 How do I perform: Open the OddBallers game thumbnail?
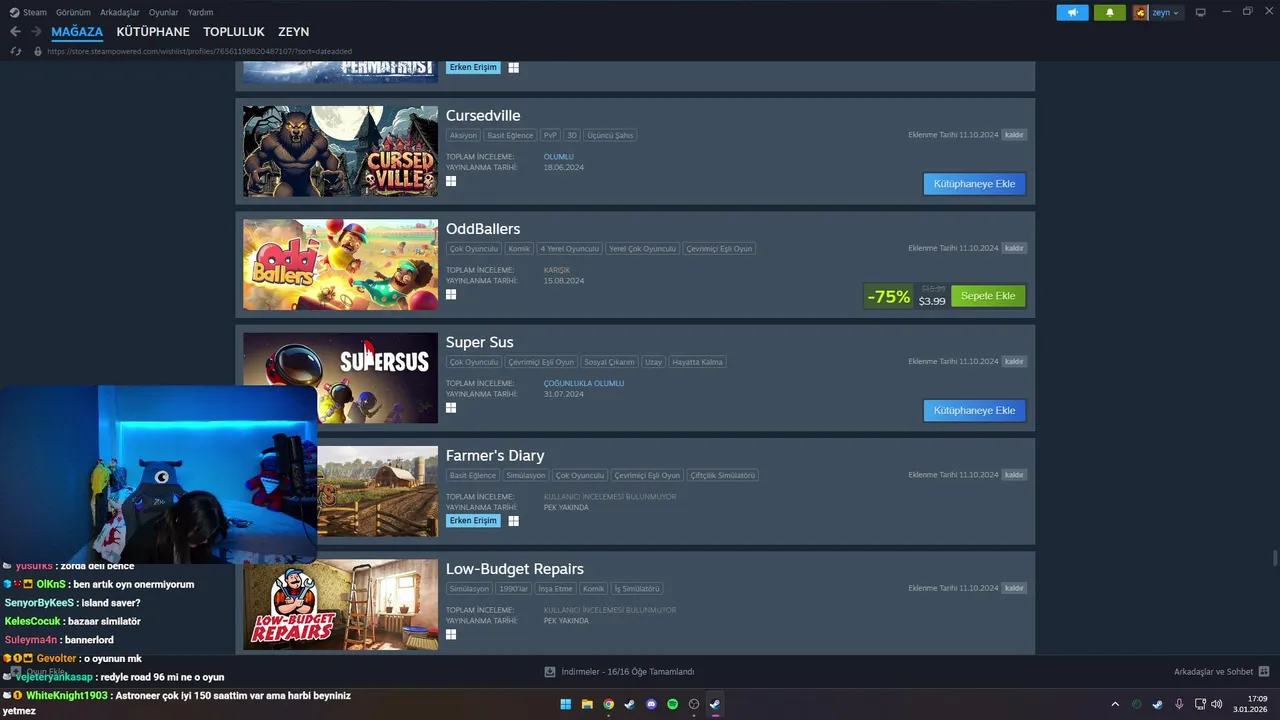tap(340, 265)
